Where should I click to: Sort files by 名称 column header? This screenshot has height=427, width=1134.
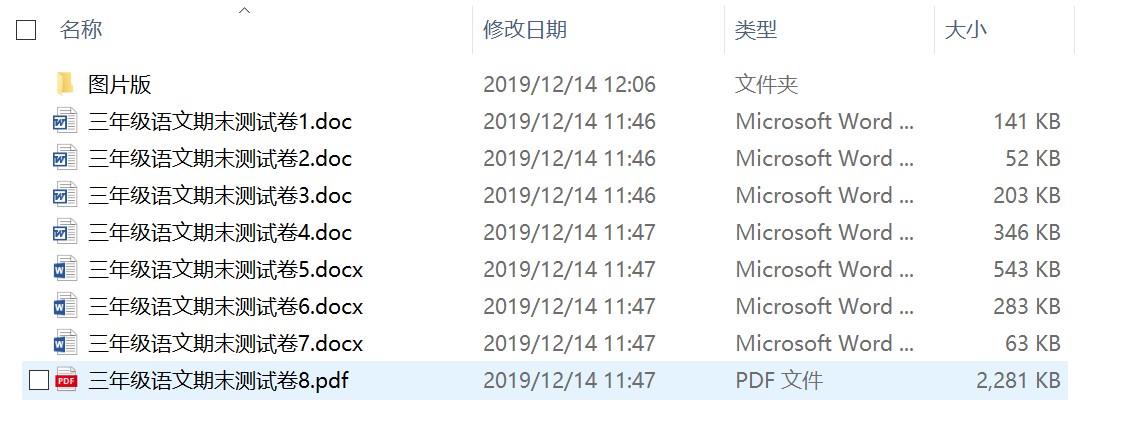[80, 30]
